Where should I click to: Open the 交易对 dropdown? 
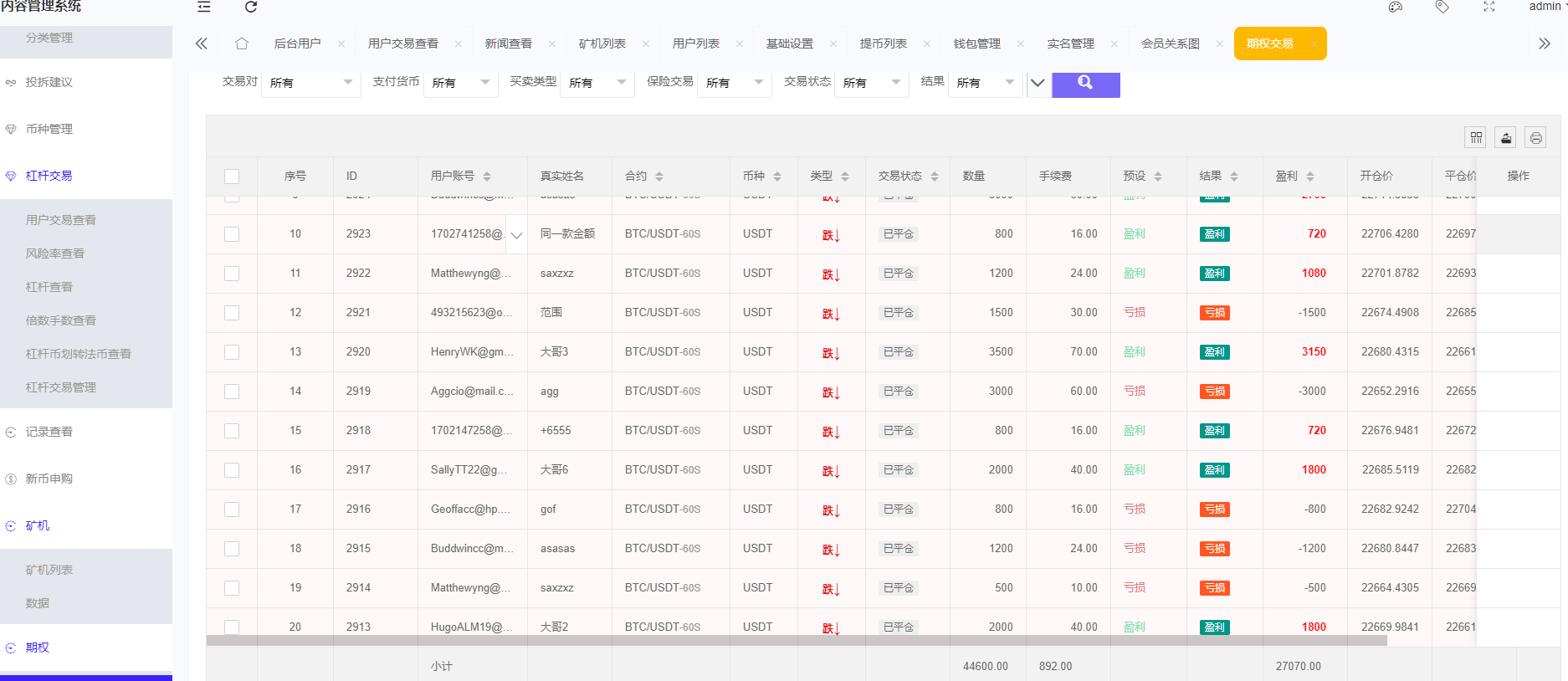point(310,83)
